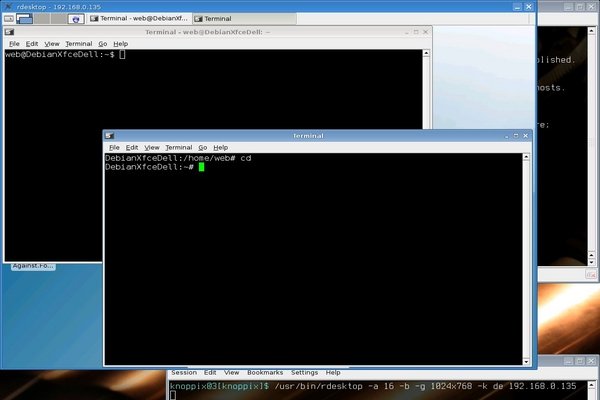This screenshot has width=600, height=400.
Task: Open Settings menu in bottom Konsole window
Action: click(303, 372)
